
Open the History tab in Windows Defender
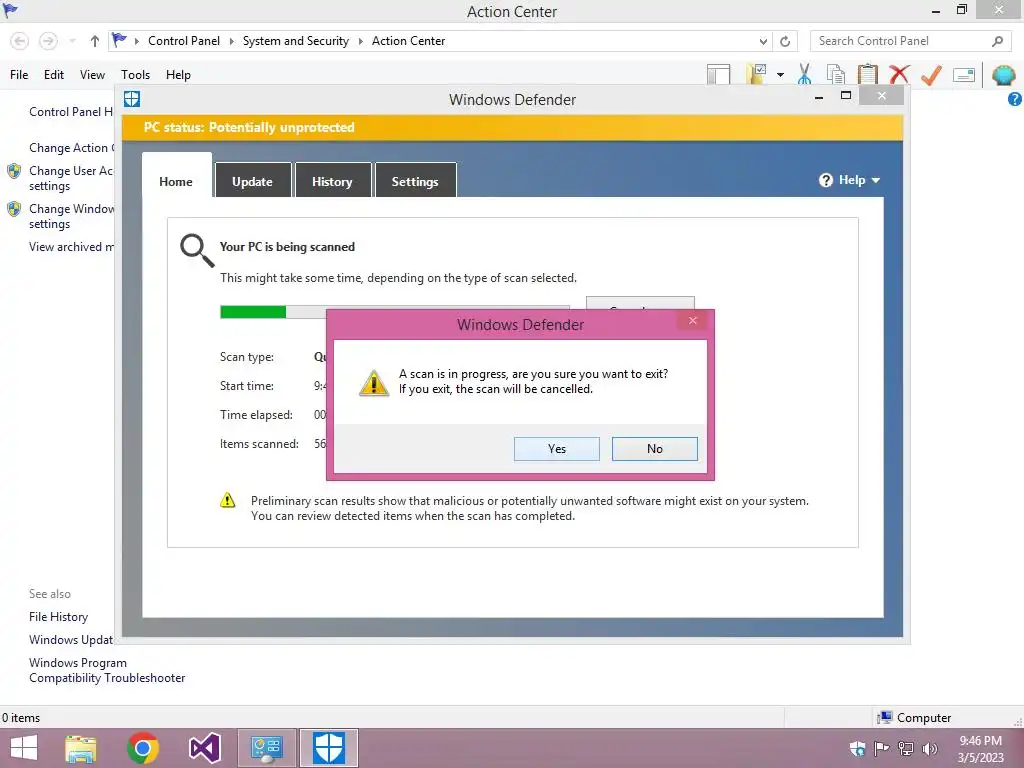[x=332, y=181]
